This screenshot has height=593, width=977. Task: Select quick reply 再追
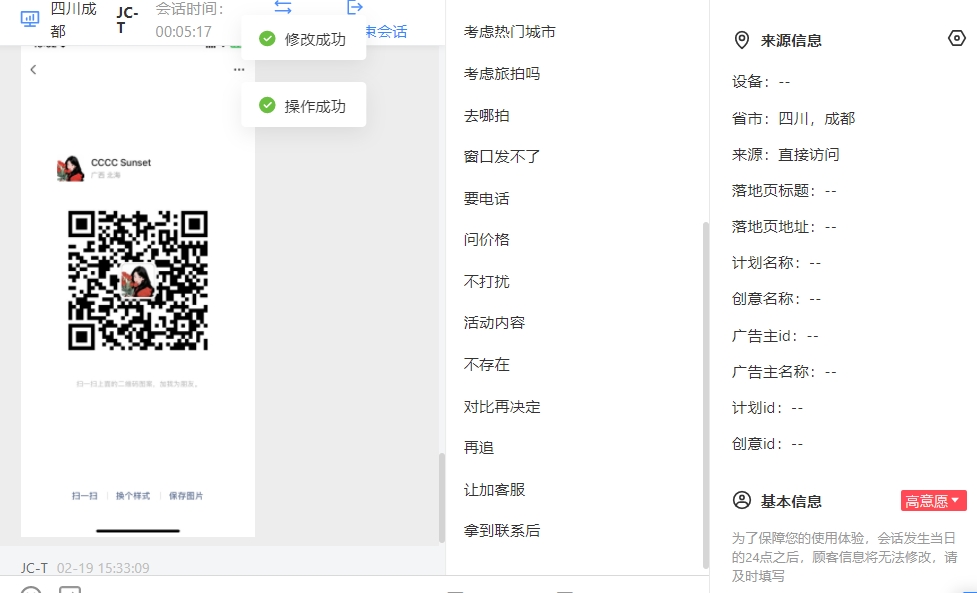(x=479, y=447)
